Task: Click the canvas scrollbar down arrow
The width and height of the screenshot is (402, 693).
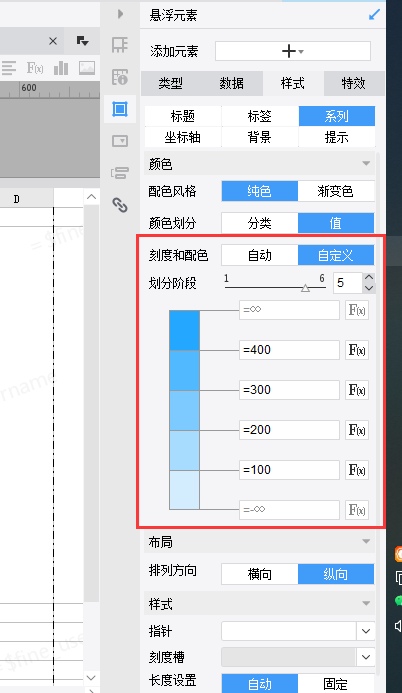Action: [x=91, y=678]
